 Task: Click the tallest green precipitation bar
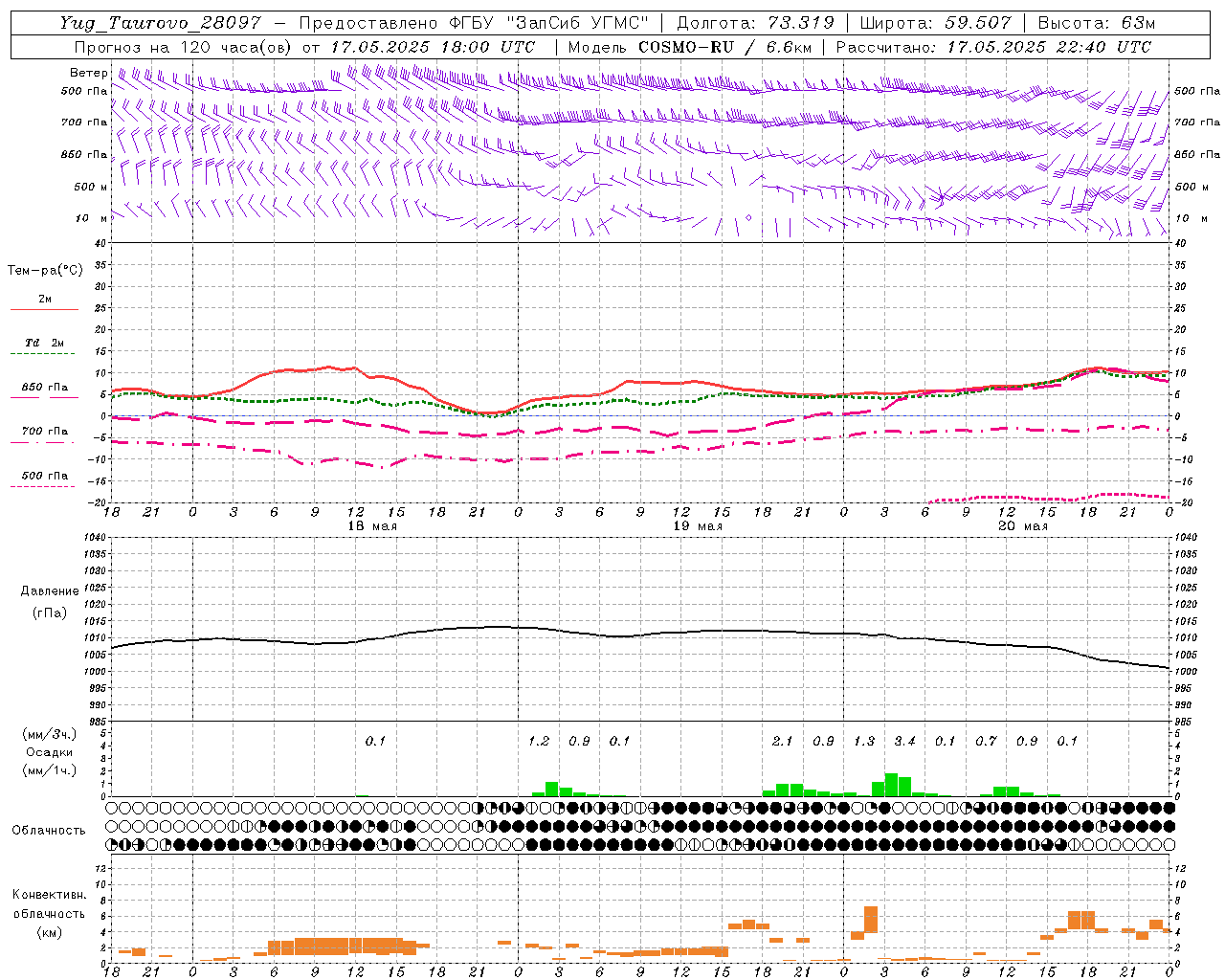pyautogui.click(x=891, y=785)
